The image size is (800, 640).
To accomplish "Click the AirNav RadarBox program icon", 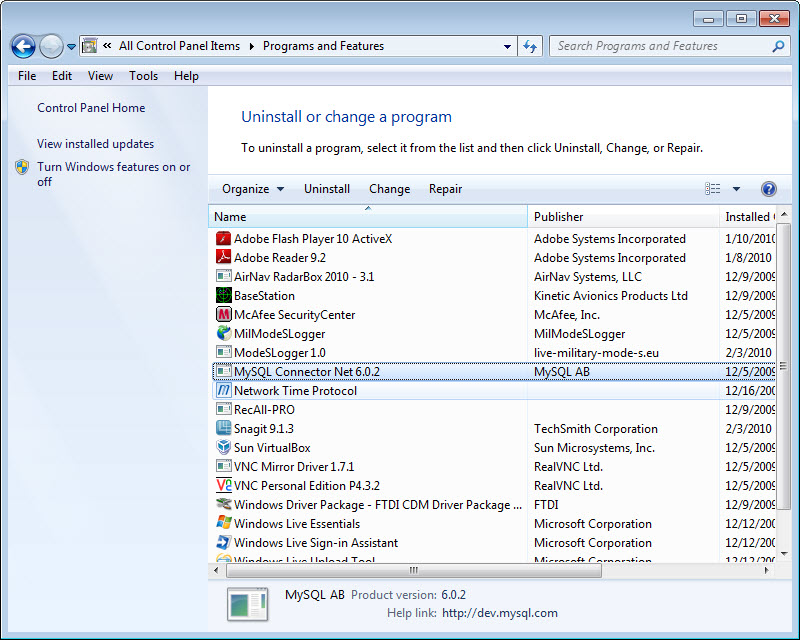I will (223, 276).
